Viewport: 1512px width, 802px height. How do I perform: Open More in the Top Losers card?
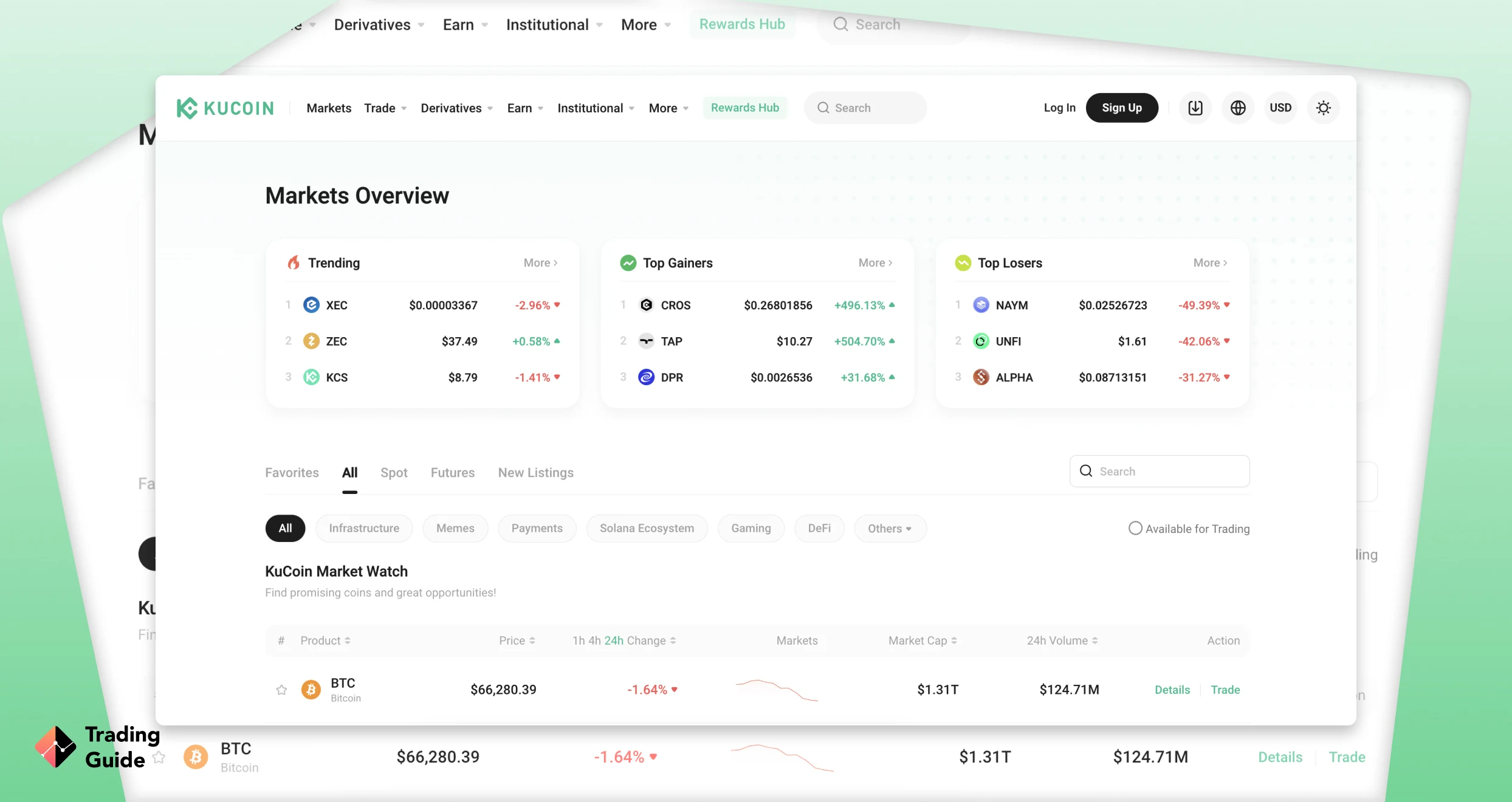point(1210,263)
